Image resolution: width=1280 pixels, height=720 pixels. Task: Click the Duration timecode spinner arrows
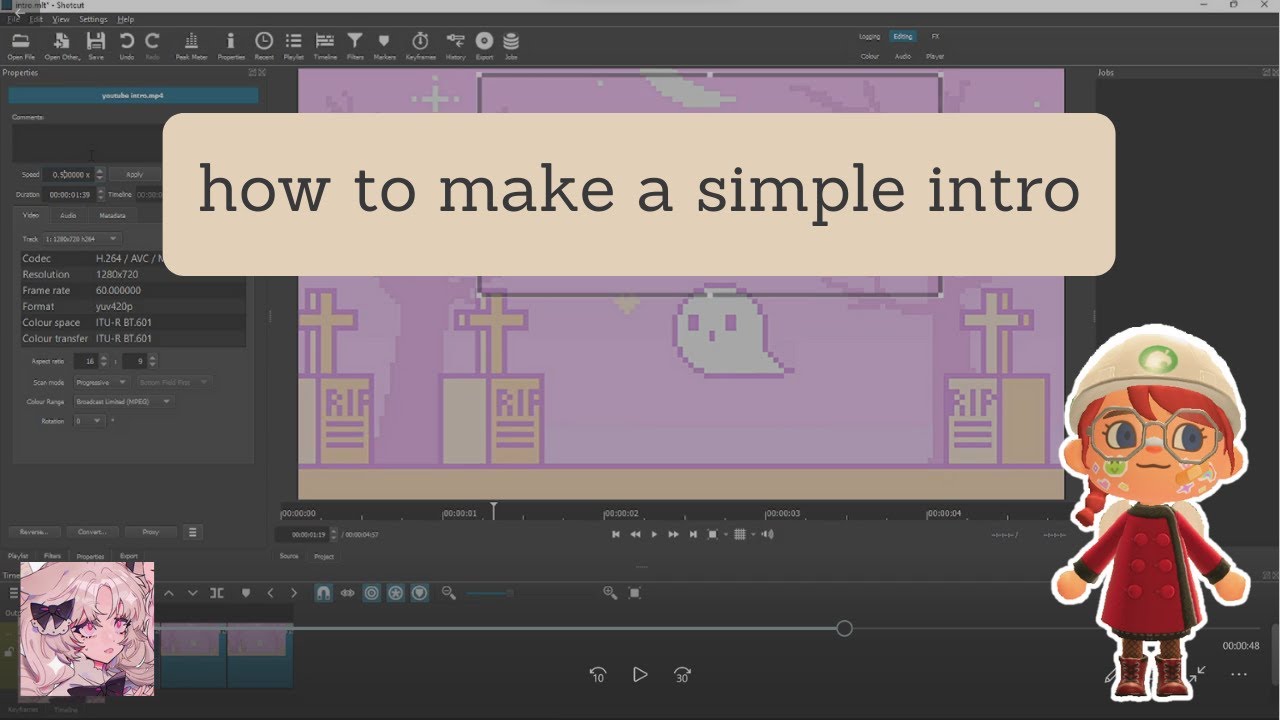tap(100, 194)
